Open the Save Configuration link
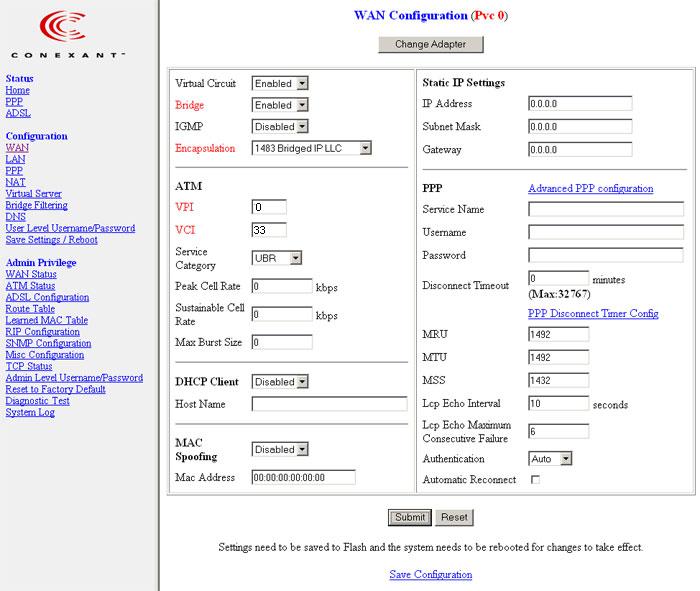 431,574
